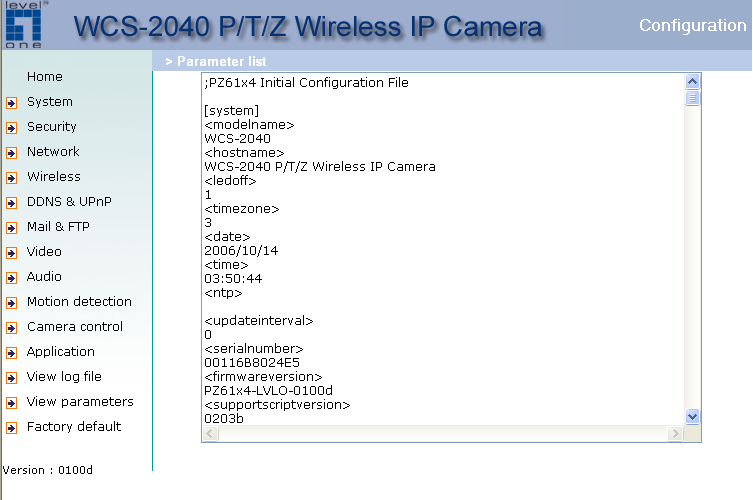The height and width of the screenshot is (500, 753).
Task: Click the arrow icon beside Motion detection
Action: [12, 303]
